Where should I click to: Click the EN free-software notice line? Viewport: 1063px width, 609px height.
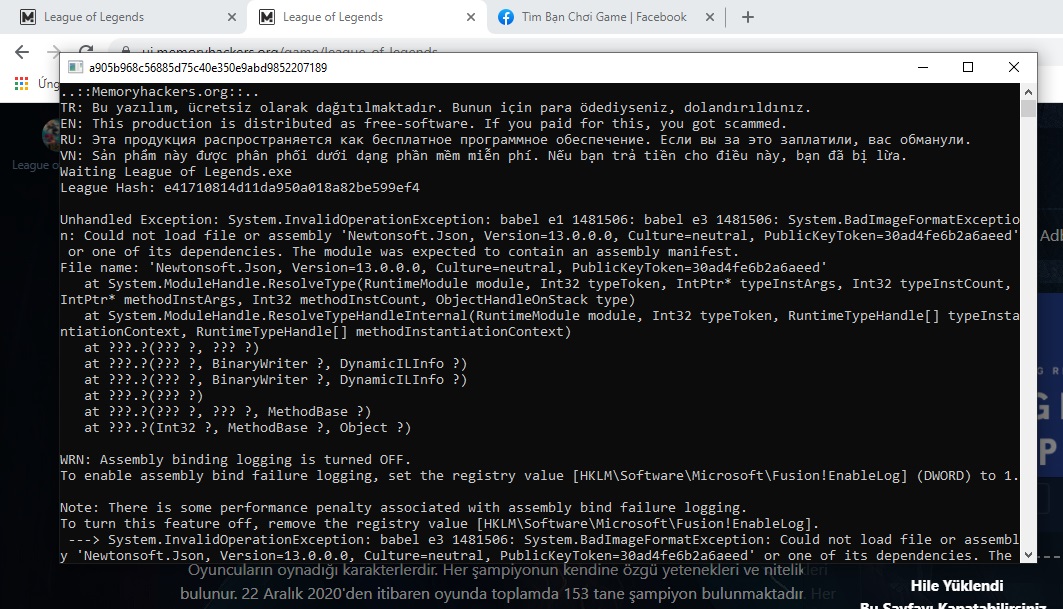[424, 123]
